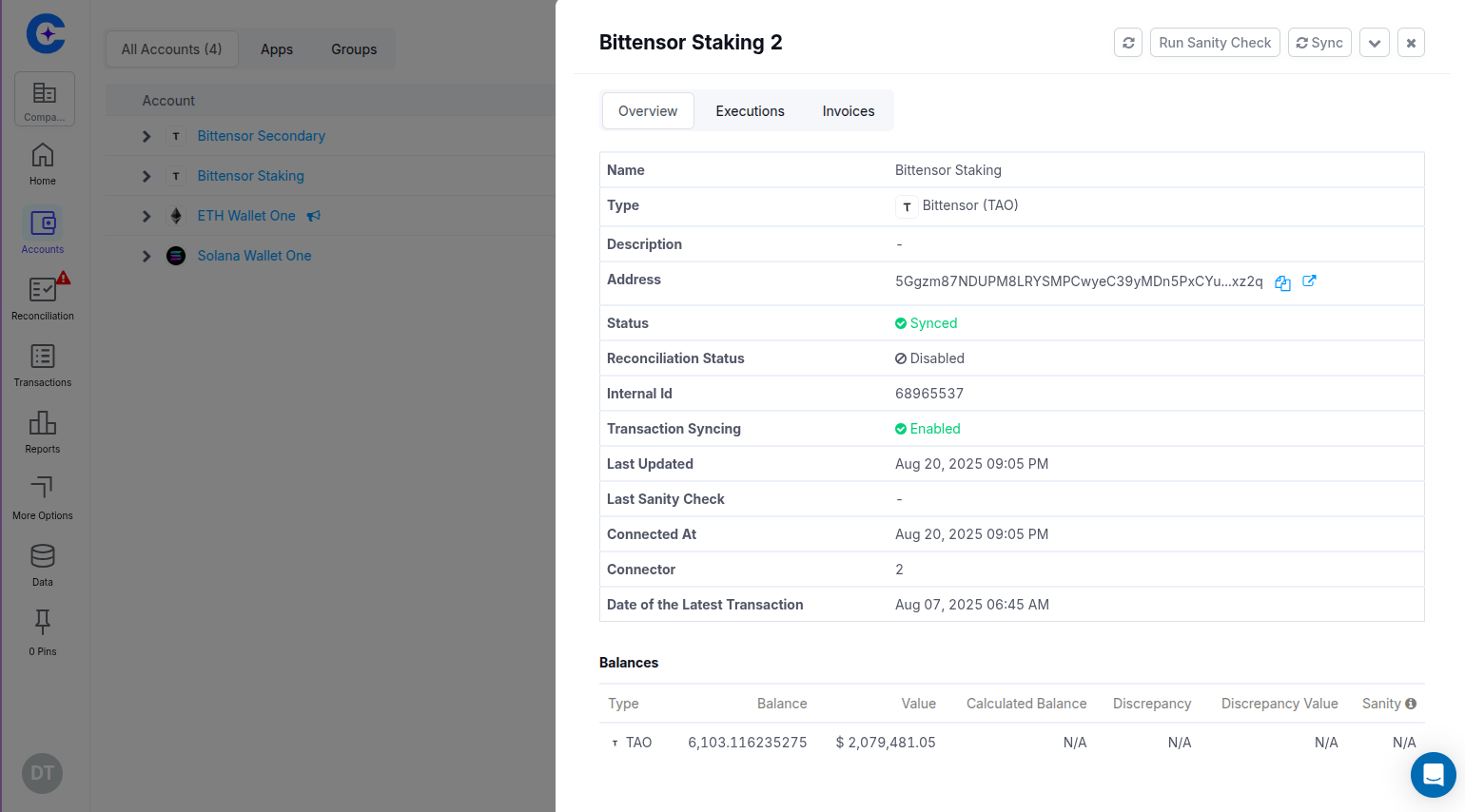The height and width of the screenshot is (812, 1465).
Task: Click the Name value Bittensor Staking
Action: point(948,170)
